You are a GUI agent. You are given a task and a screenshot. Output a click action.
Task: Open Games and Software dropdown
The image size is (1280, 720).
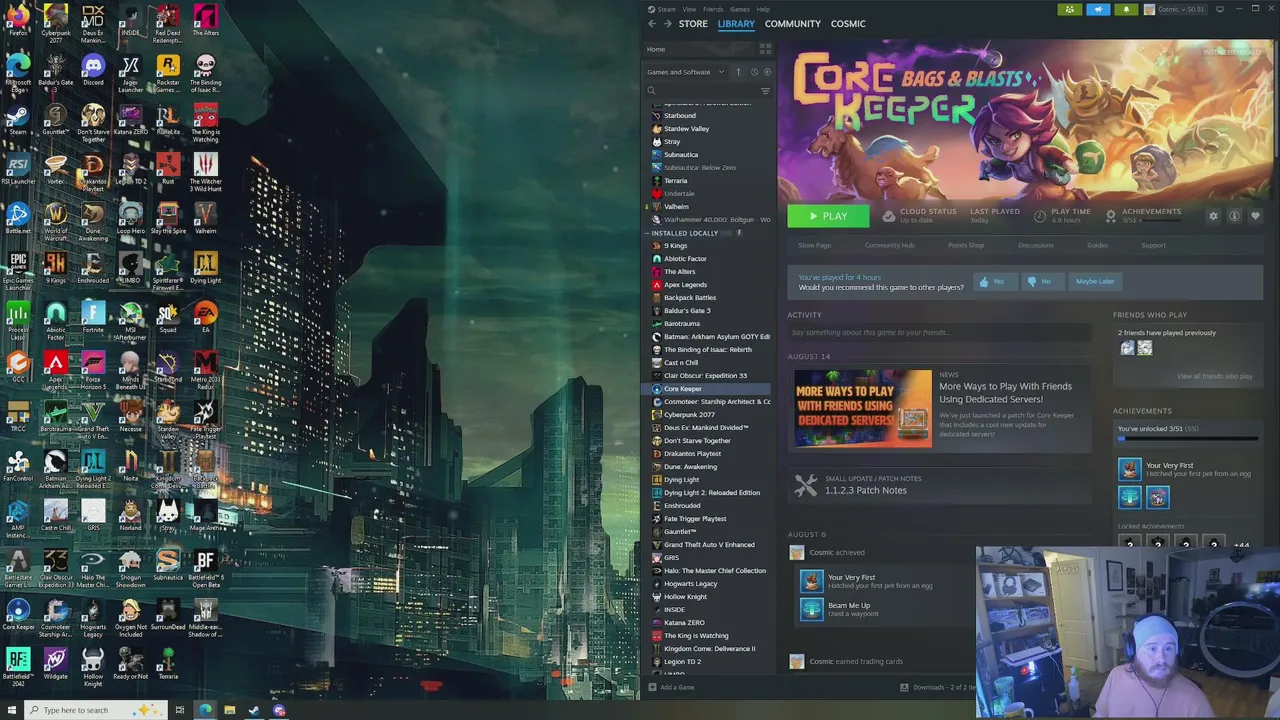[685, 72]
